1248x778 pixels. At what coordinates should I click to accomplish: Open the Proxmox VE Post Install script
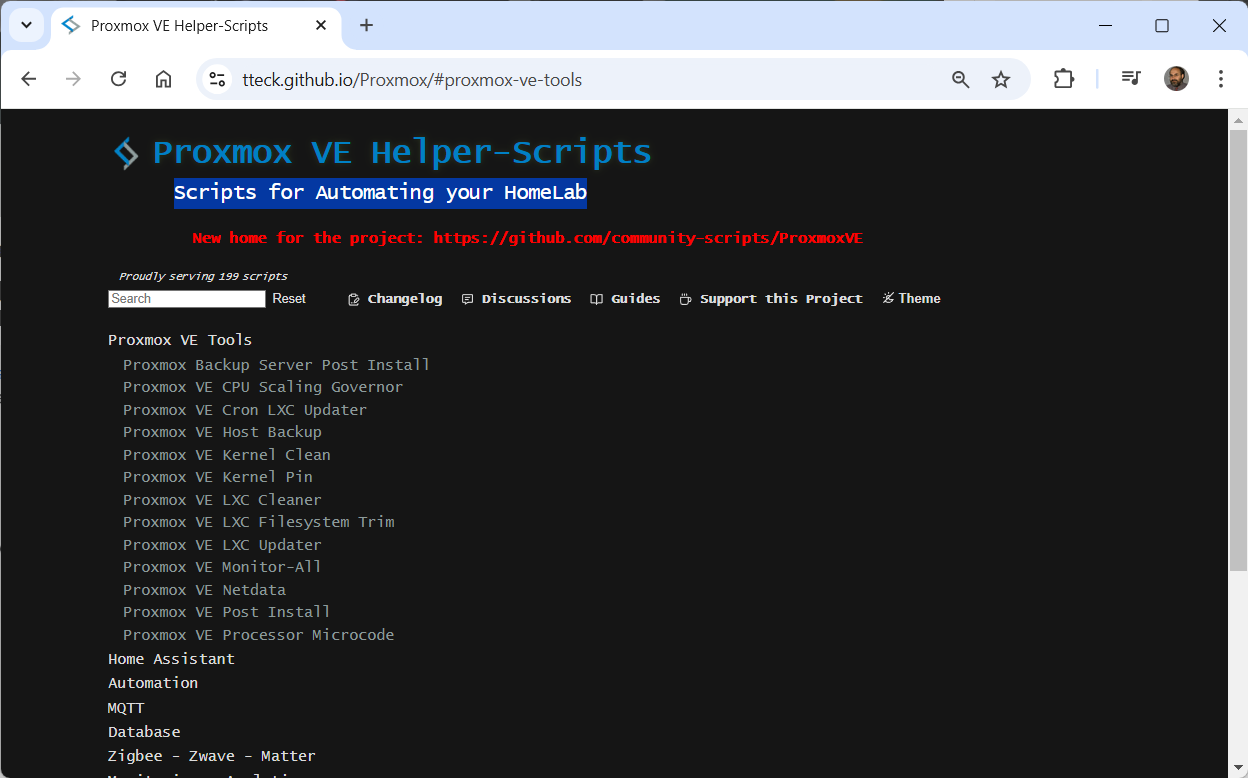(x=226, y=612)
